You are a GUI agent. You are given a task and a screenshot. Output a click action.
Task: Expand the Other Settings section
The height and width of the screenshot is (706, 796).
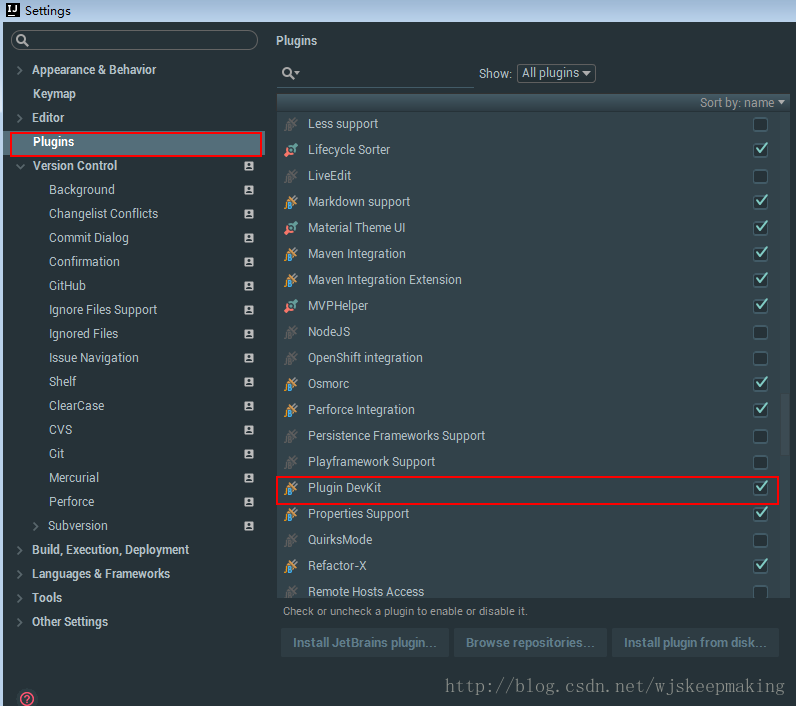[19, 622]
